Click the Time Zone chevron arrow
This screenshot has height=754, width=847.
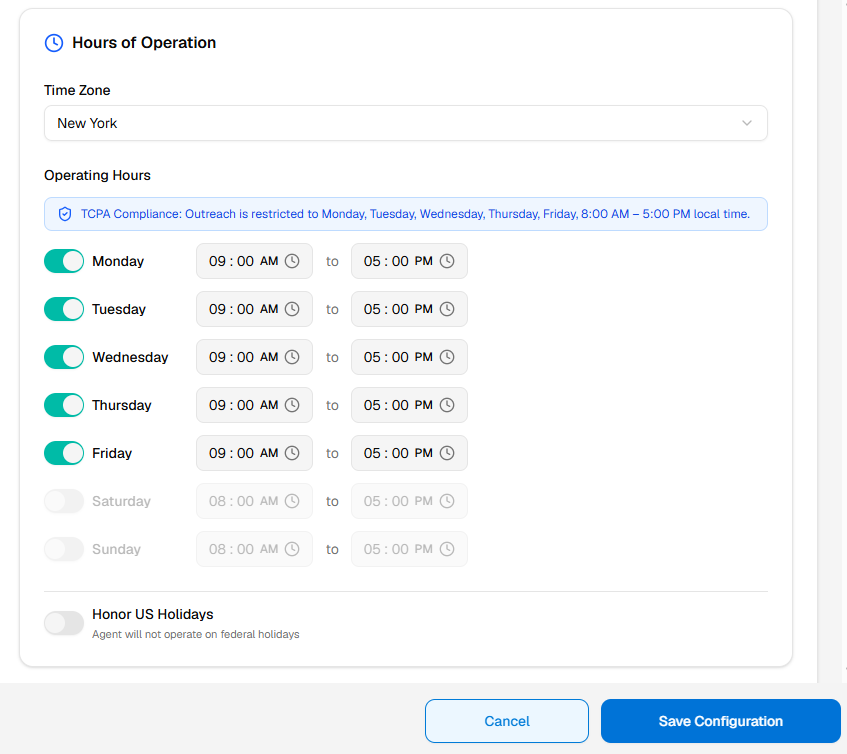[746, 123]
